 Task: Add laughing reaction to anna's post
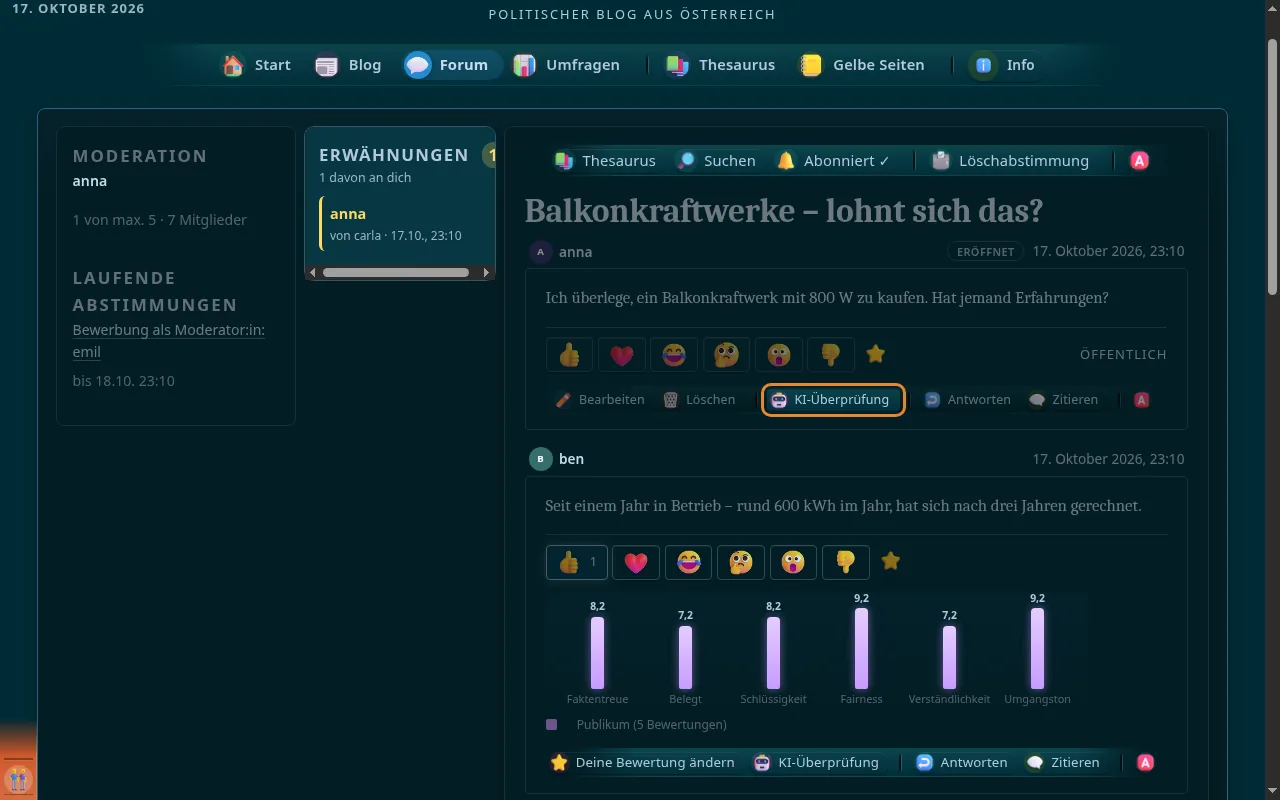click(674, 354)
